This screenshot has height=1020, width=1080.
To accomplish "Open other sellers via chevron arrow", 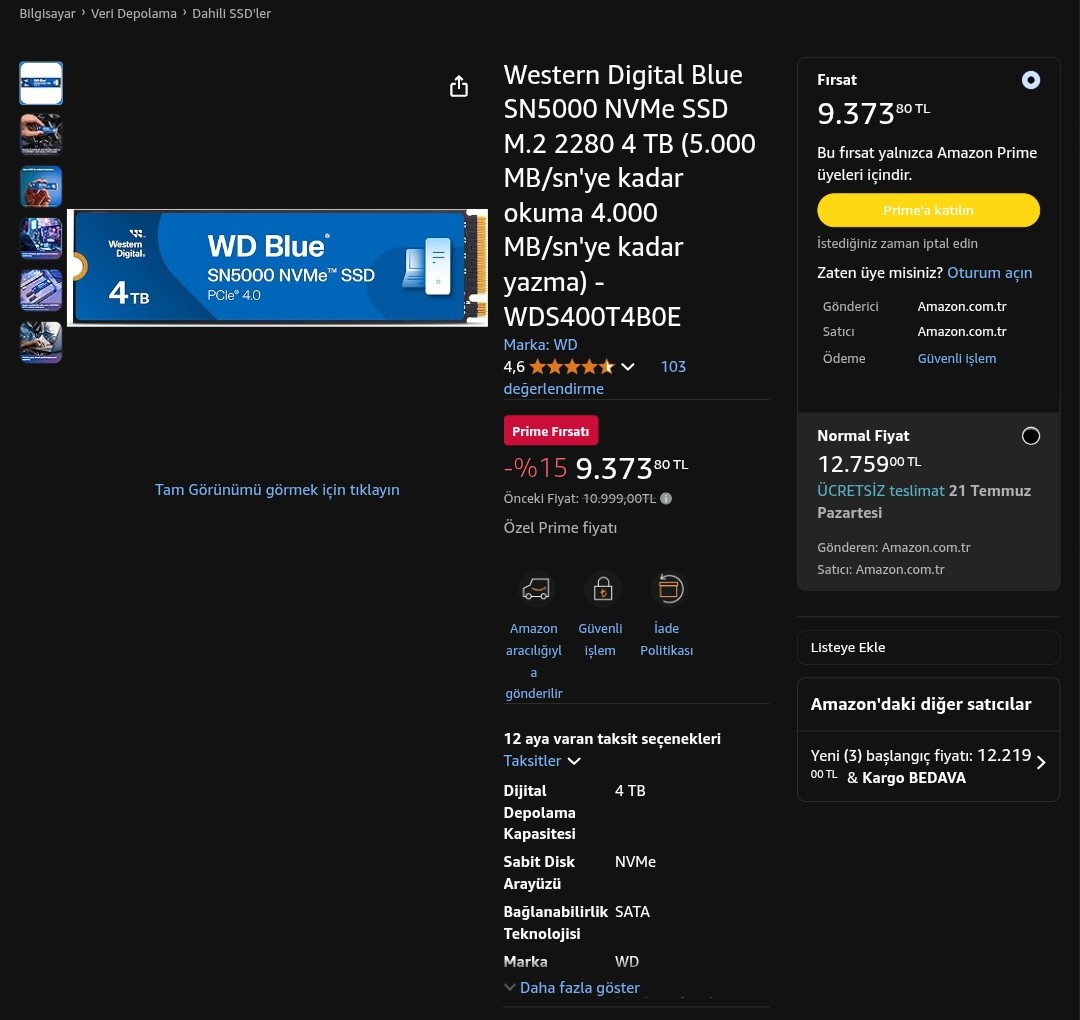I will pyautogui.click(x=1041, y=762).
